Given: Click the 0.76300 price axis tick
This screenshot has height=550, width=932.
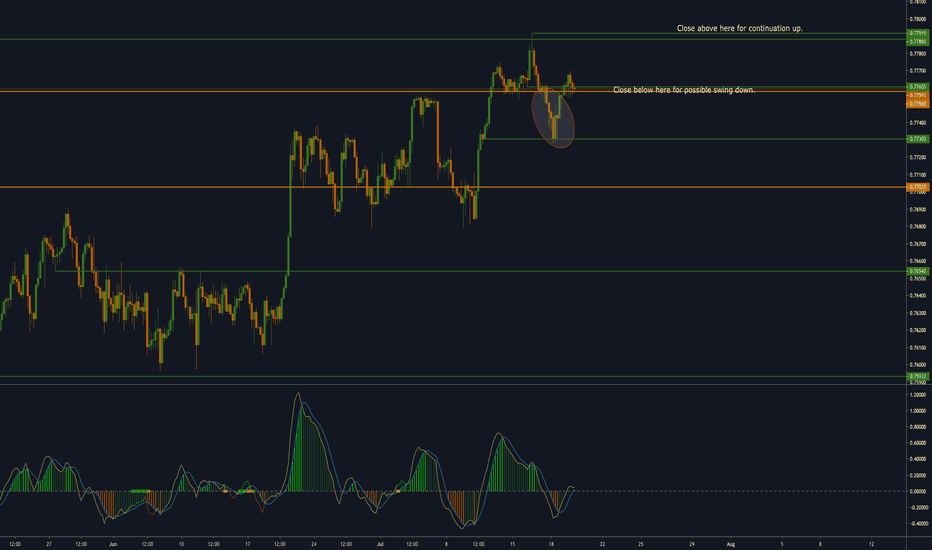Looking at the screenshot, I should 918,313.
